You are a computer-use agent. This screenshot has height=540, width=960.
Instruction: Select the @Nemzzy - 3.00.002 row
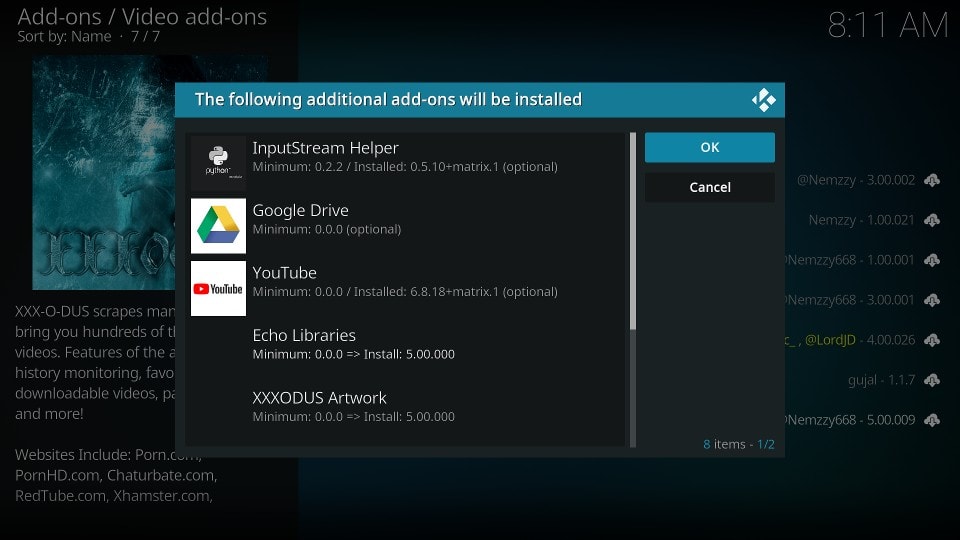[866, 180]
